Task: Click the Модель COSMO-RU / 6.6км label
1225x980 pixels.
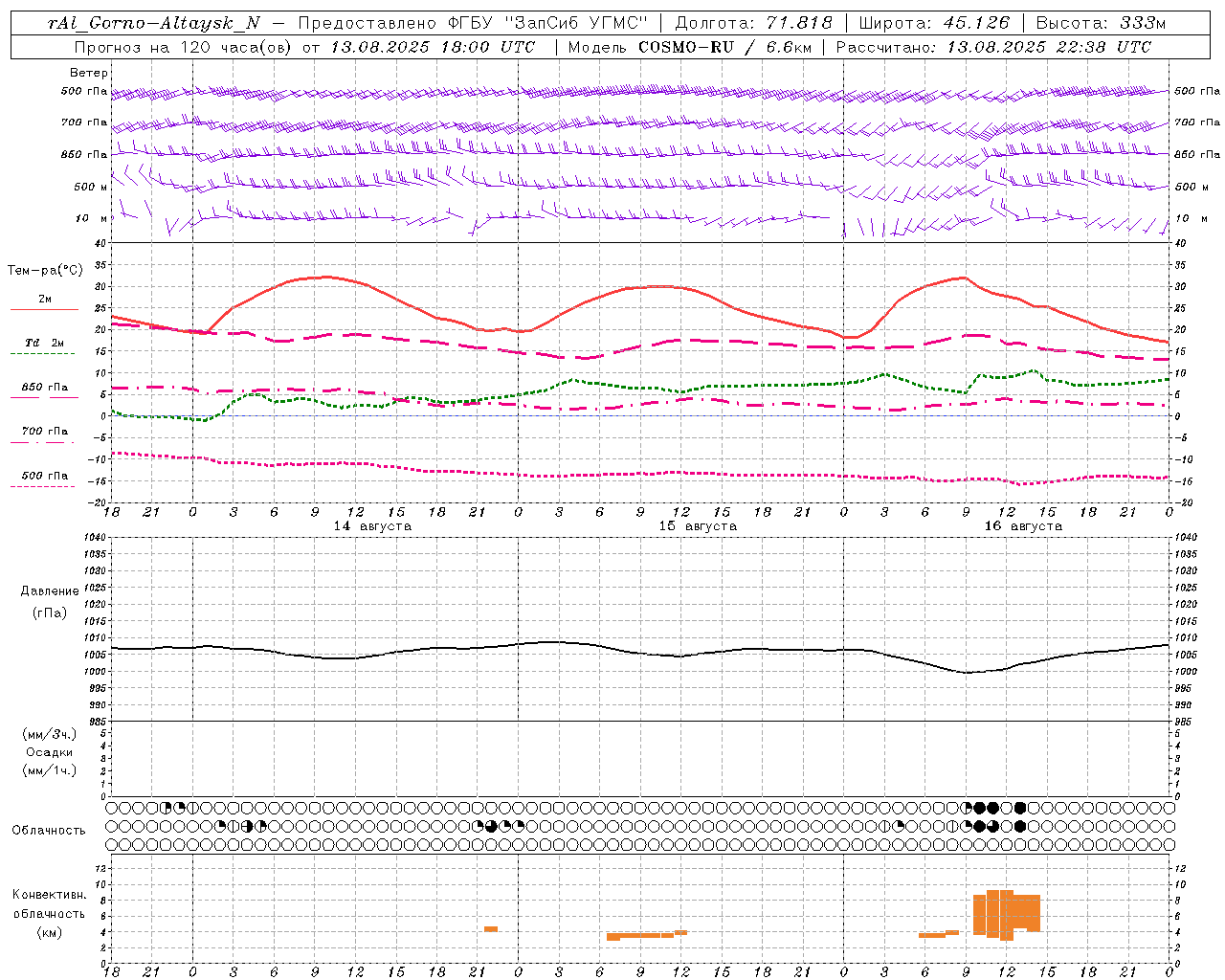Action: click(690, 47)
